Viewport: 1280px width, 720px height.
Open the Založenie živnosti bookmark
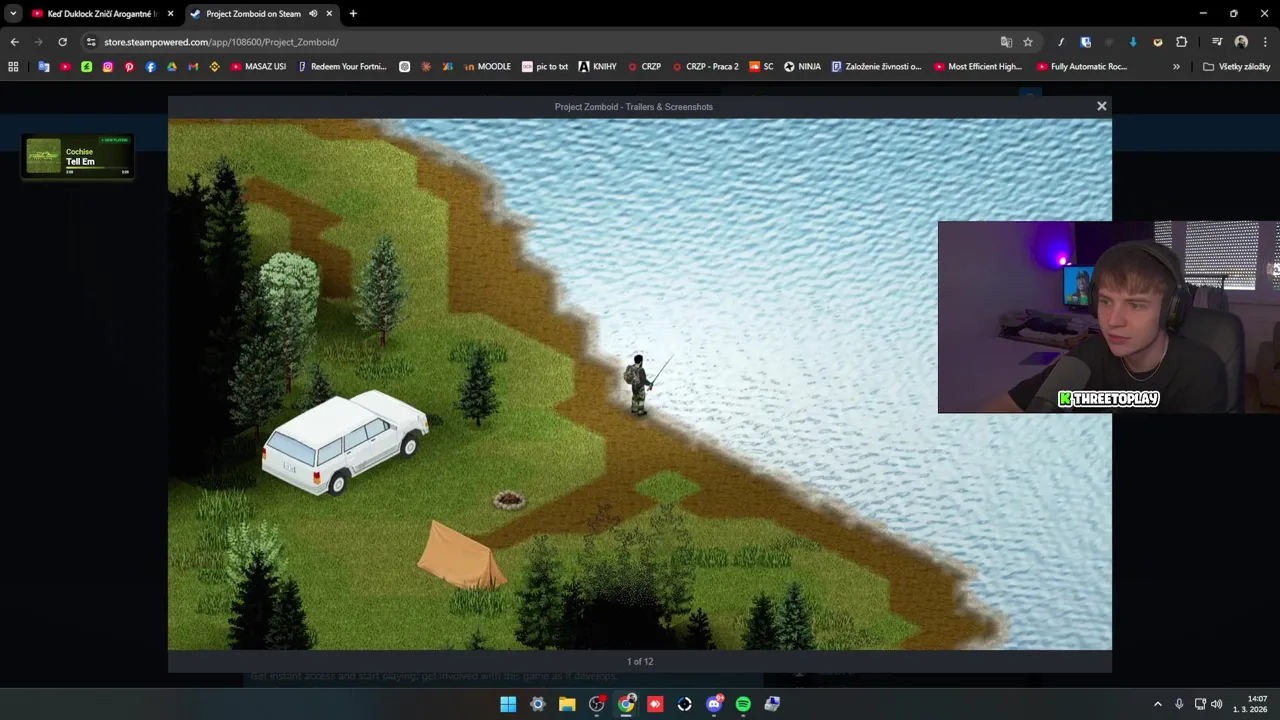[x=877, y=67]
